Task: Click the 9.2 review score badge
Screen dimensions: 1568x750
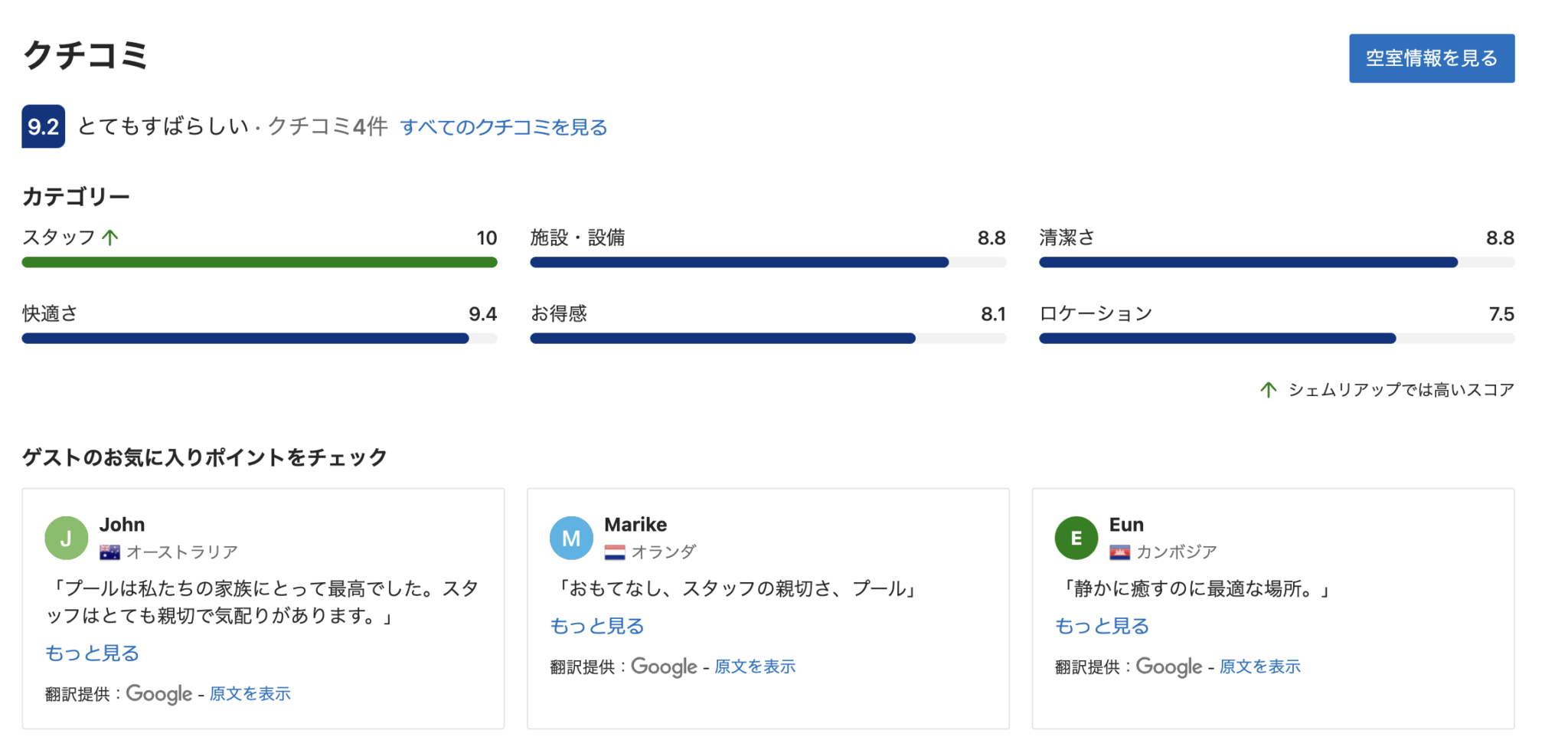Action: coord(43,126)
